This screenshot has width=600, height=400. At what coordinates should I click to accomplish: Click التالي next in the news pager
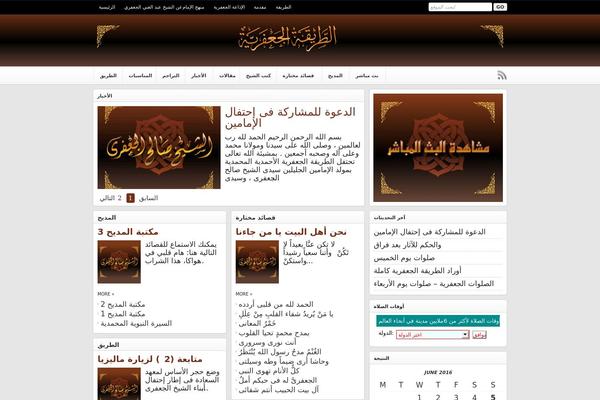pos(107,198)
